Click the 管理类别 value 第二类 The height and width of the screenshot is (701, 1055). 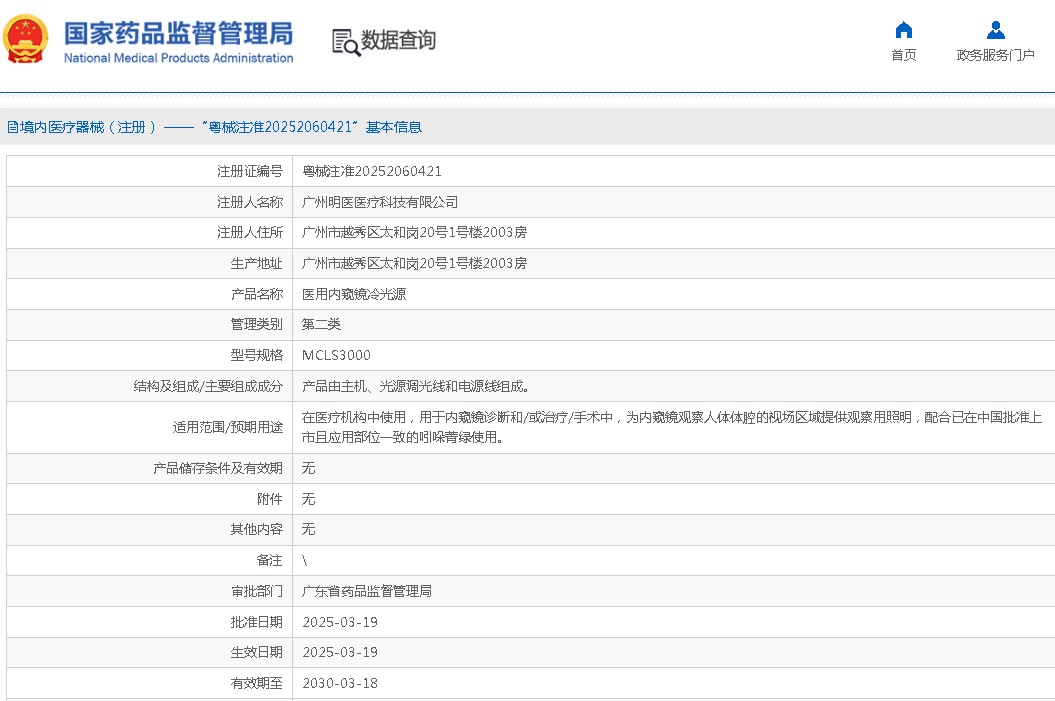coord(321,324)
